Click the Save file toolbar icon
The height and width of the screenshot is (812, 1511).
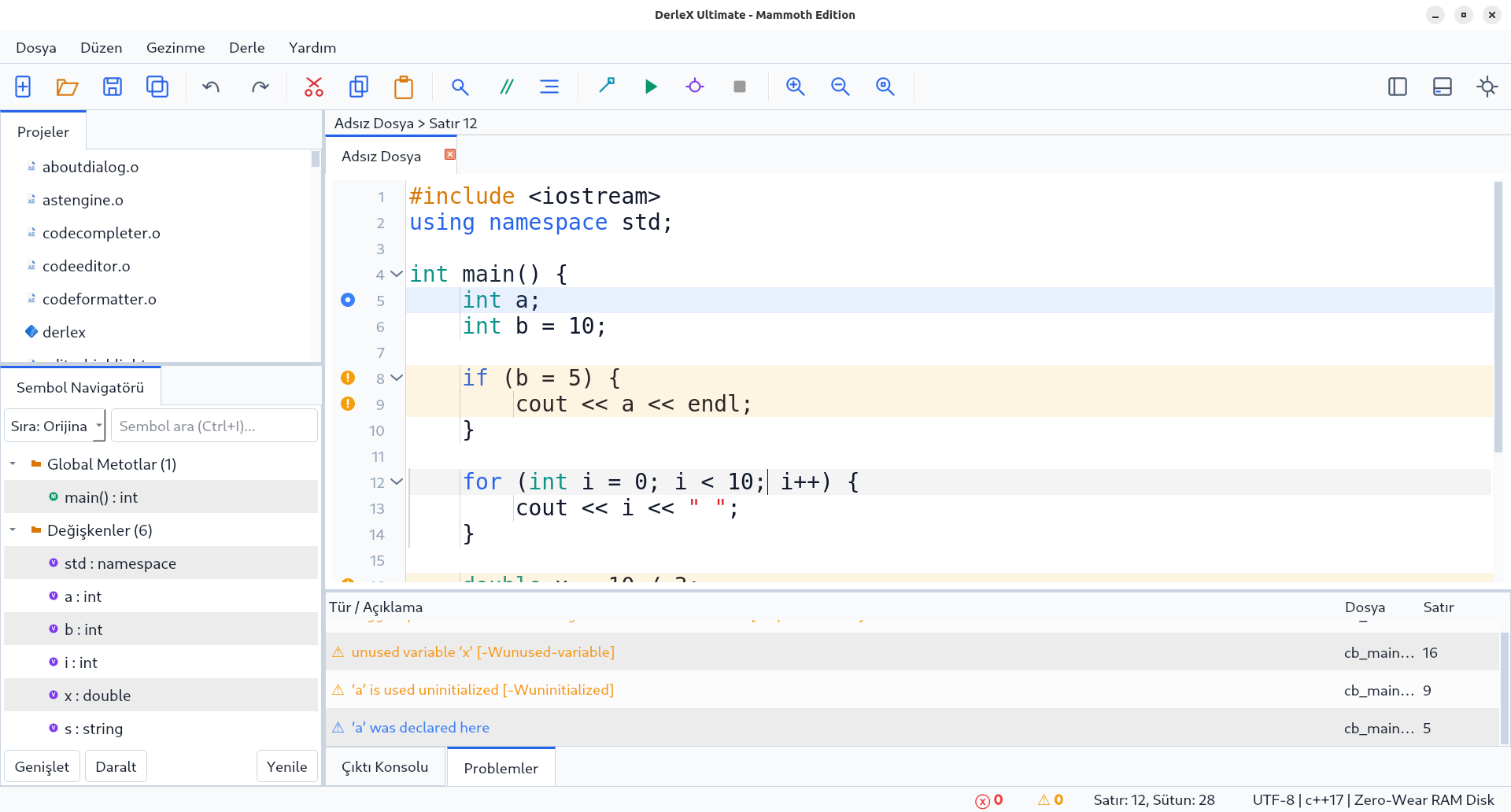click(x=113, y=87)
